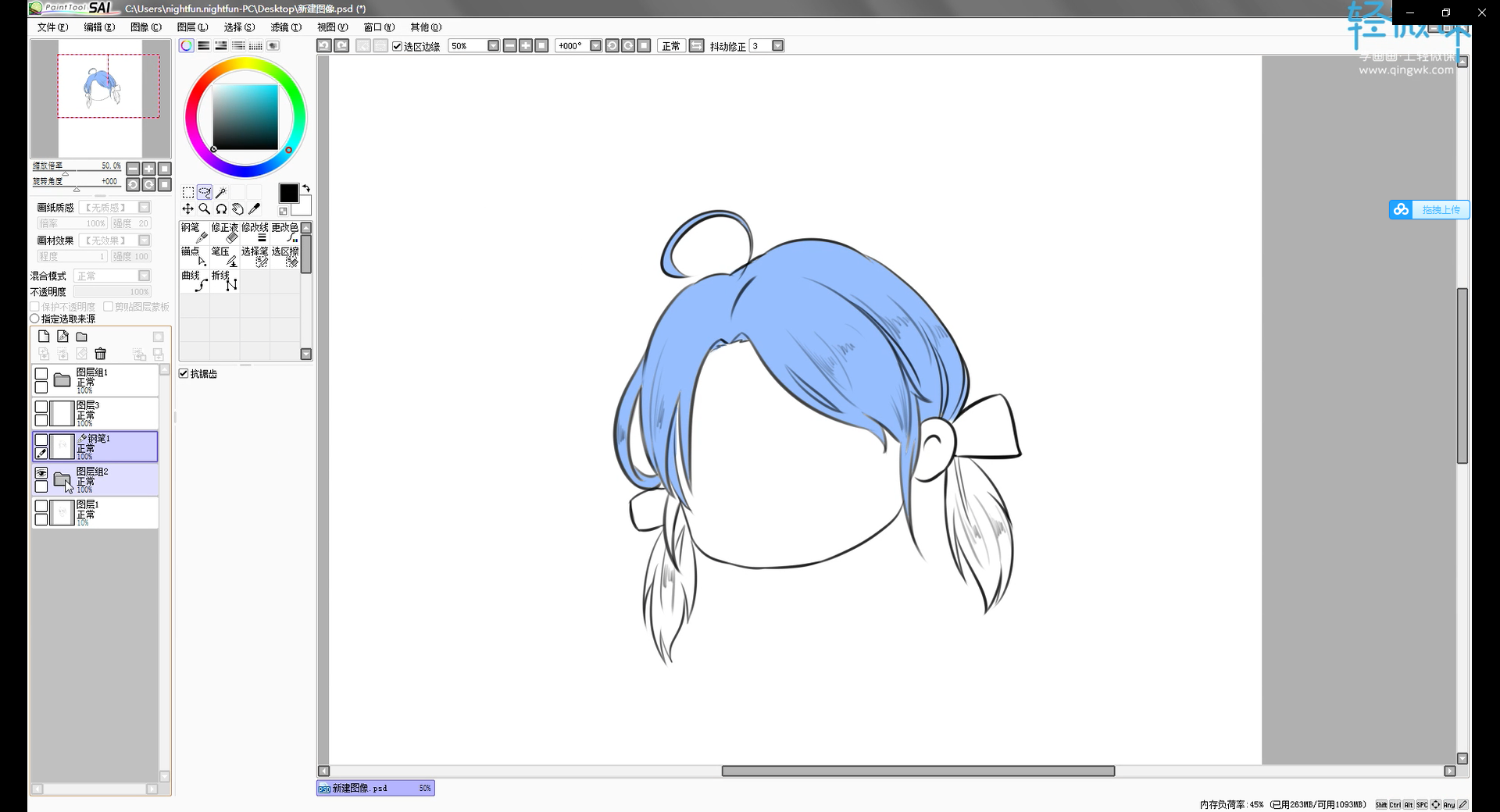Select the 锚点 anchor point tool
1500x812 pixels.
coord(195,257)
